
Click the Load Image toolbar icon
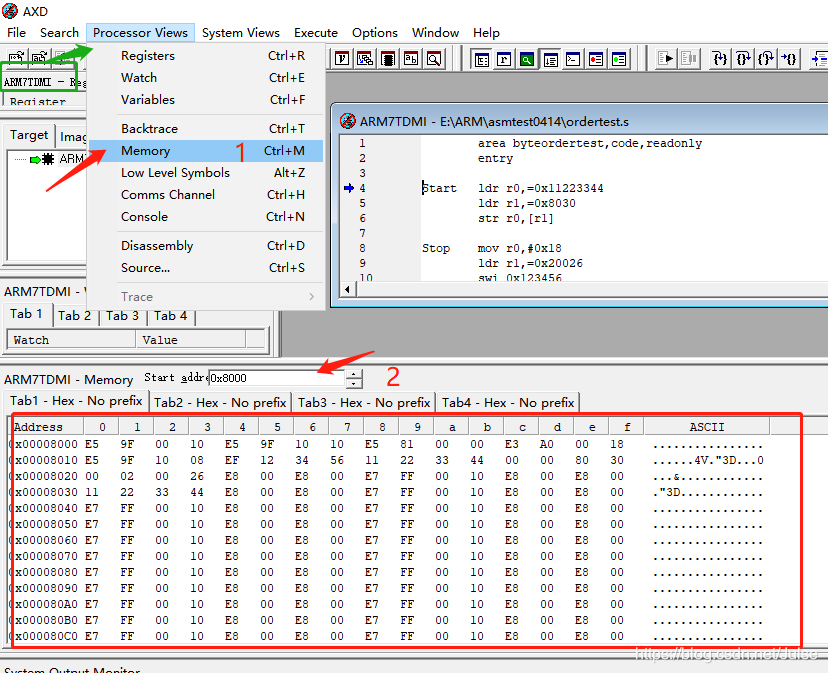click(15, 57)
